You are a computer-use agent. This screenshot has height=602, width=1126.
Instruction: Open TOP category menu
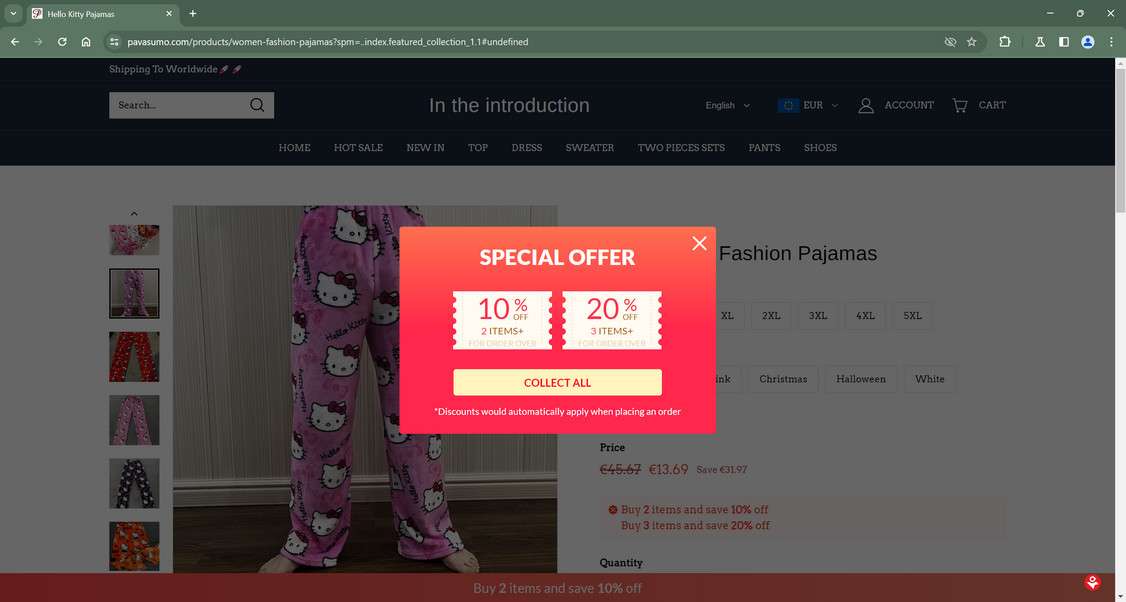tap(478, 147)
